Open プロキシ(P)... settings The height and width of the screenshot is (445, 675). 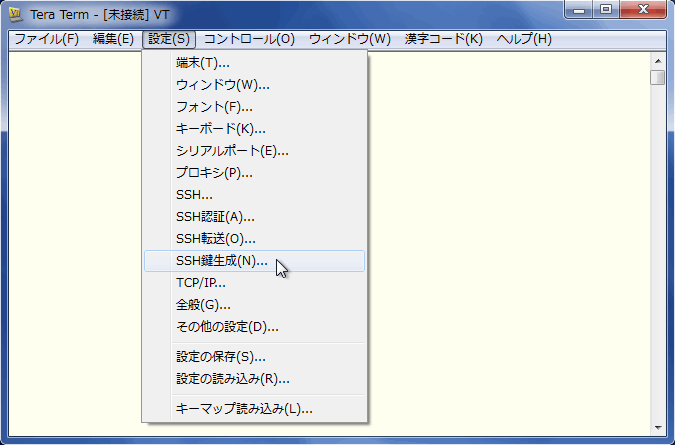(x=254, y=173)
